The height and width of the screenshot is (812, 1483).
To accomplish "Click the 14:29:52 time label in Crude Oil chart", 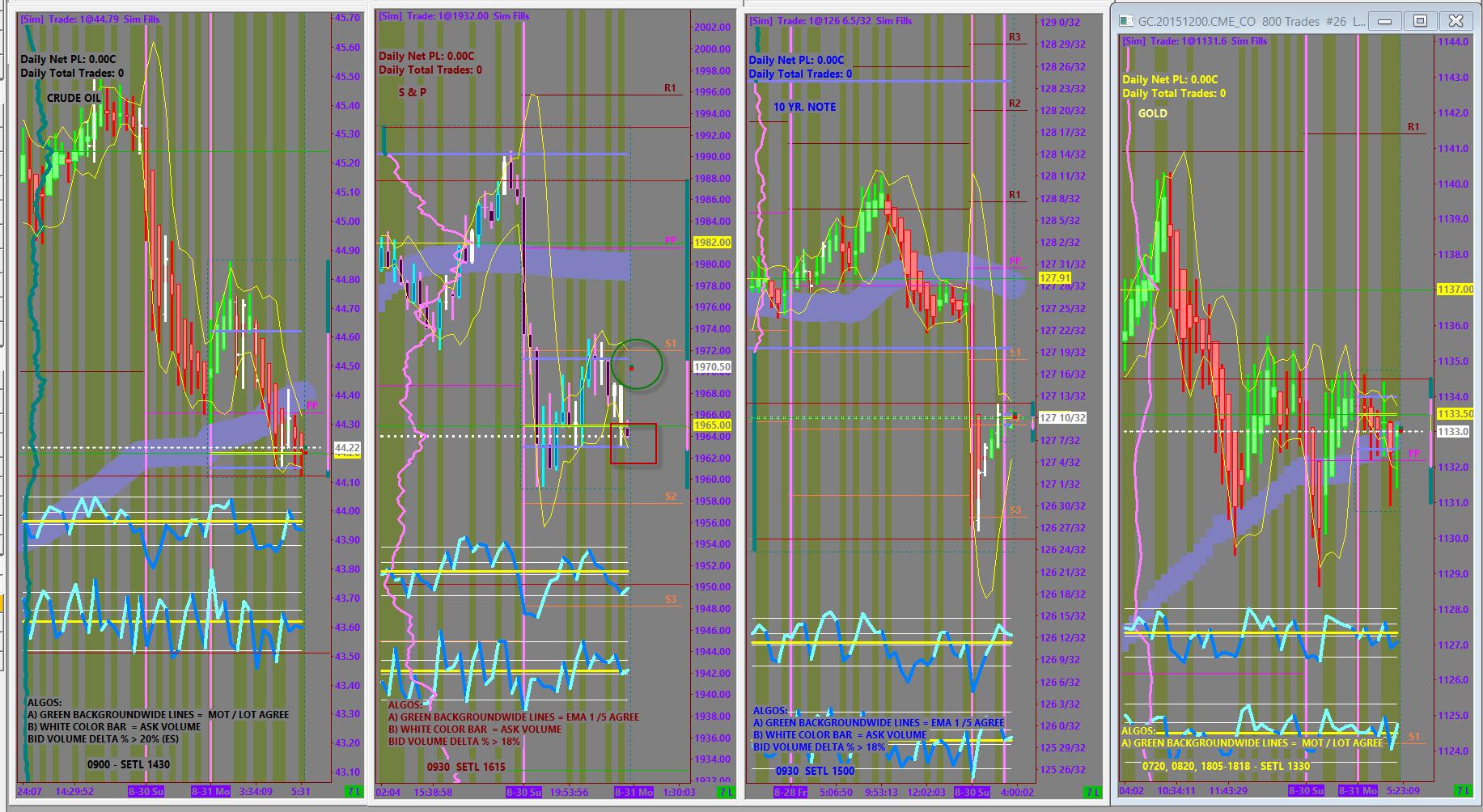I will click(x=74, y=791).
